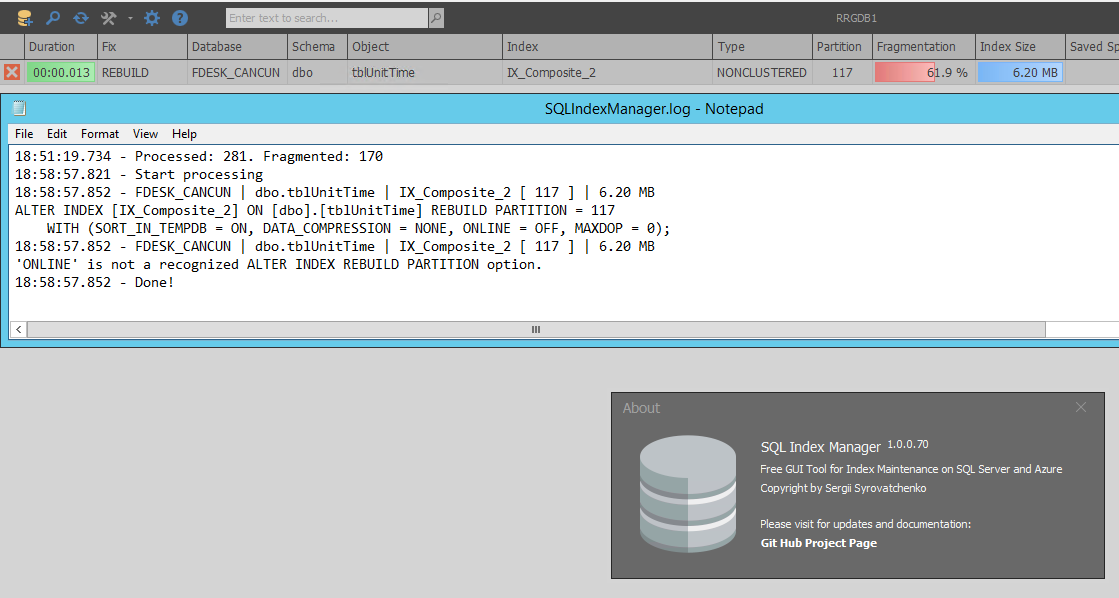Open the Format menu in Notepad
Viewport: 1119px width, 598px height.
coord(99,133)
